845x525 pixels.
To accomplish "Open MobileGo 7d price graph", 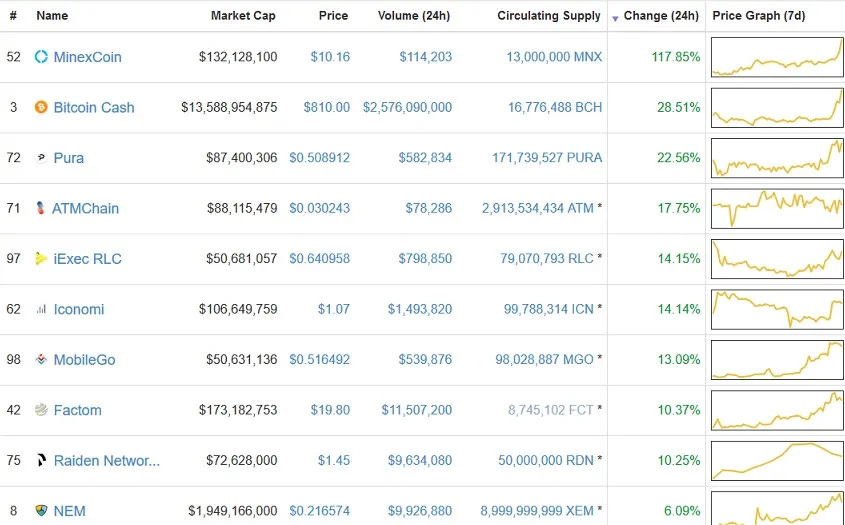I will pos(777,360).
